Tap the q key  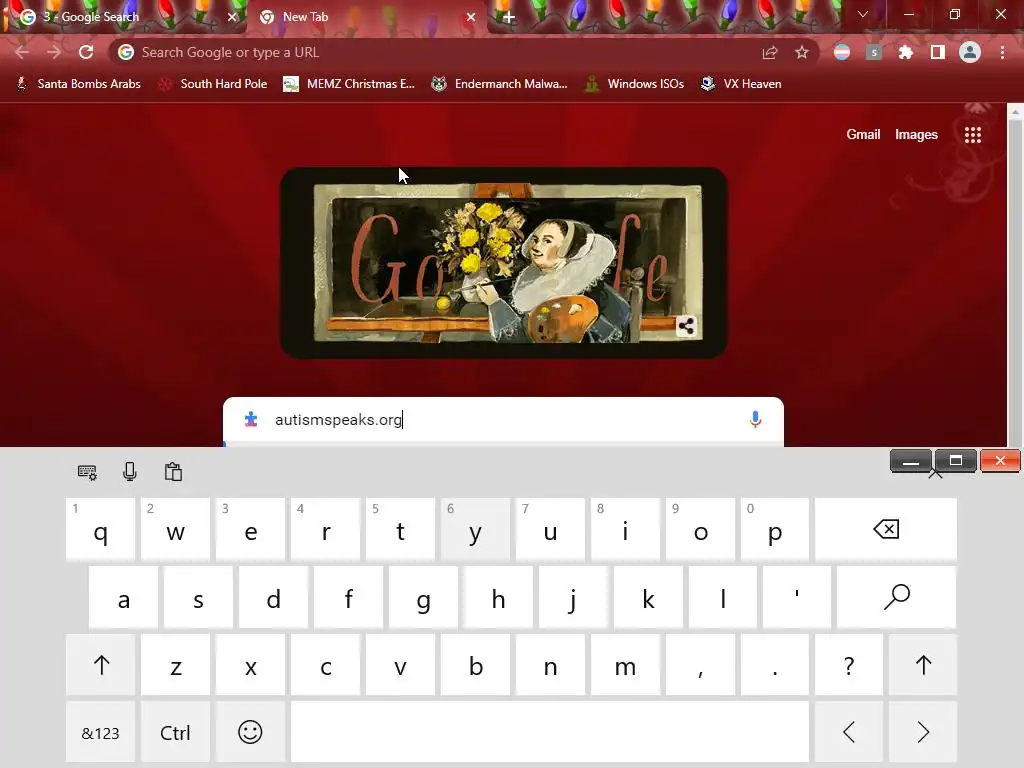point(101,529)
